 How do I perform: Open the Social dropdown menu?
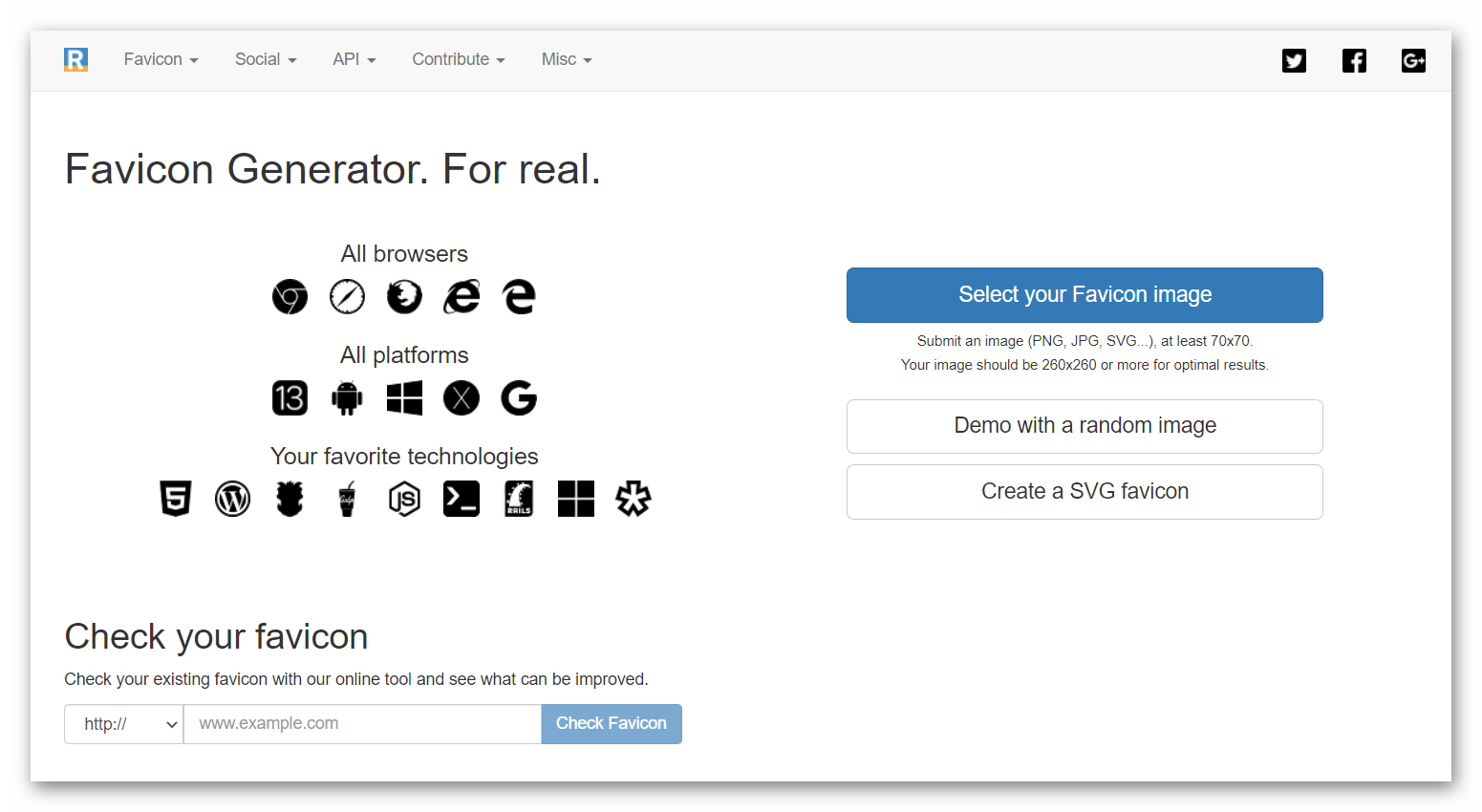(266, 59)
